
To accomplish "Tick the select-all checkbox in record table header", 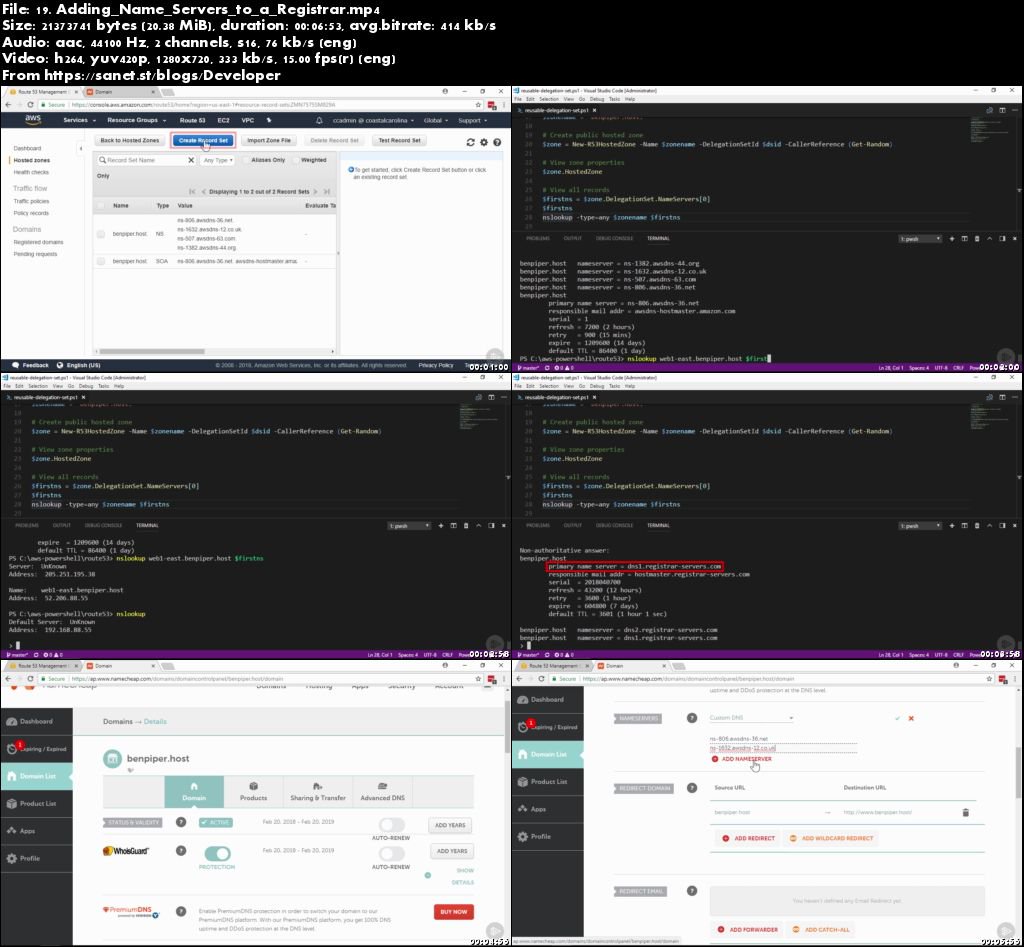I will 101,206.
